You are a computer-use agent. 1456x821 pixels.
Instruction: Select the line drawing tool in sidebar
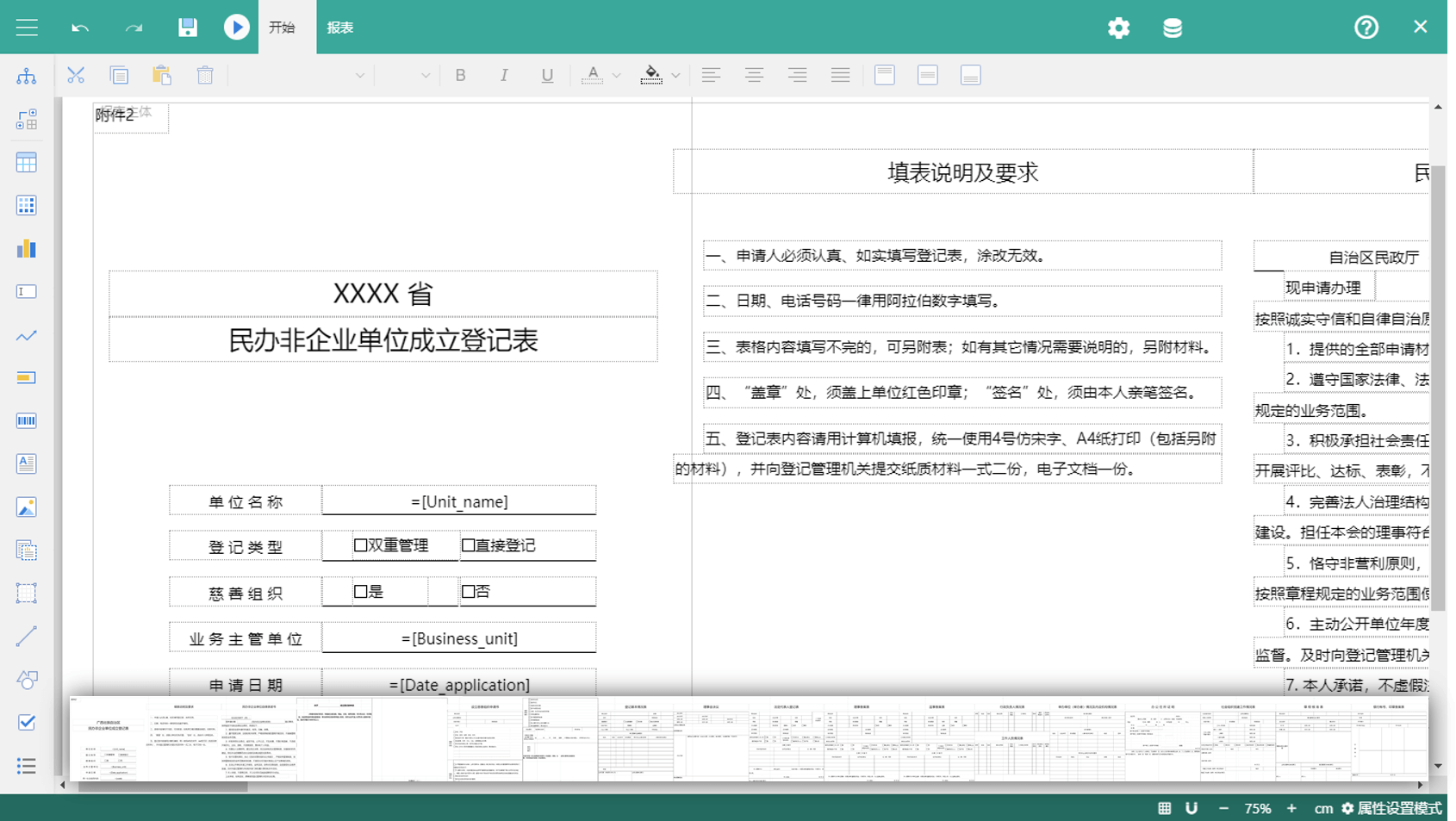pyautogui.click(x=27, y=637)
